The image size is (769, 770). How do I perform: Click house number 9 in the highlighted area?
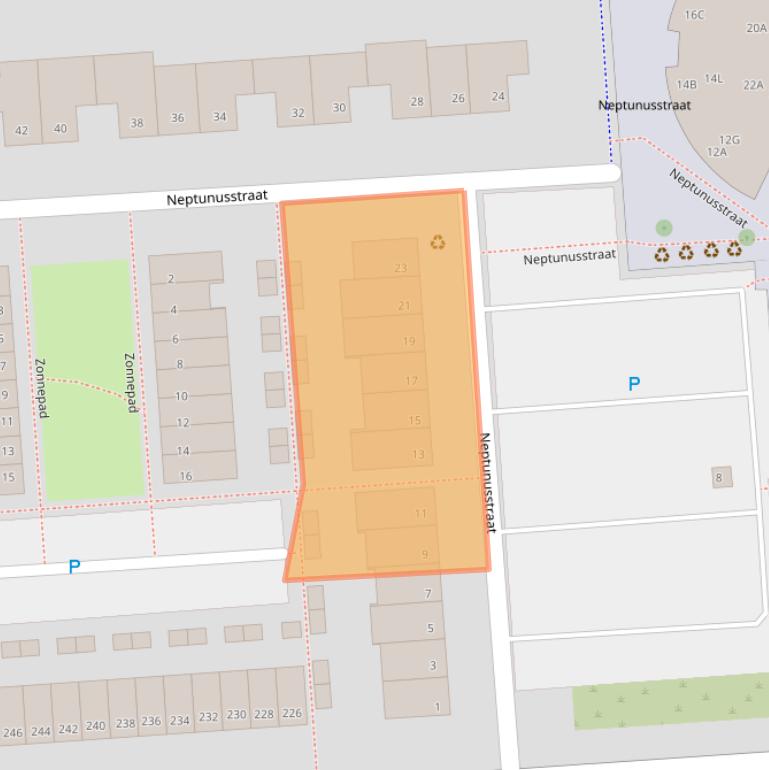[425, 554]
